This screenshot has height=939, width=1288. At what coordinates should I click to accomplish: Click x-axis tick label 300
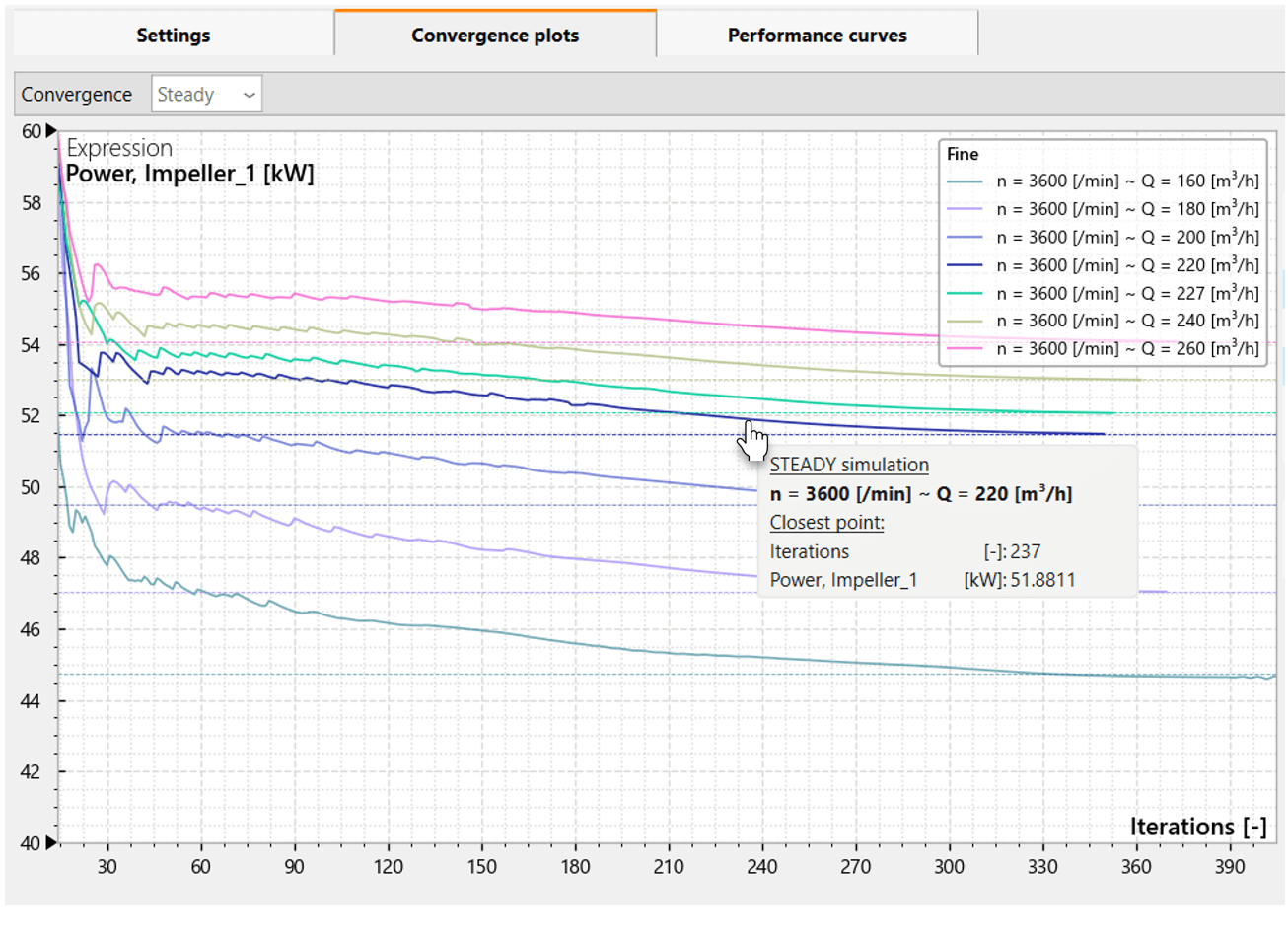click(949, 867)
